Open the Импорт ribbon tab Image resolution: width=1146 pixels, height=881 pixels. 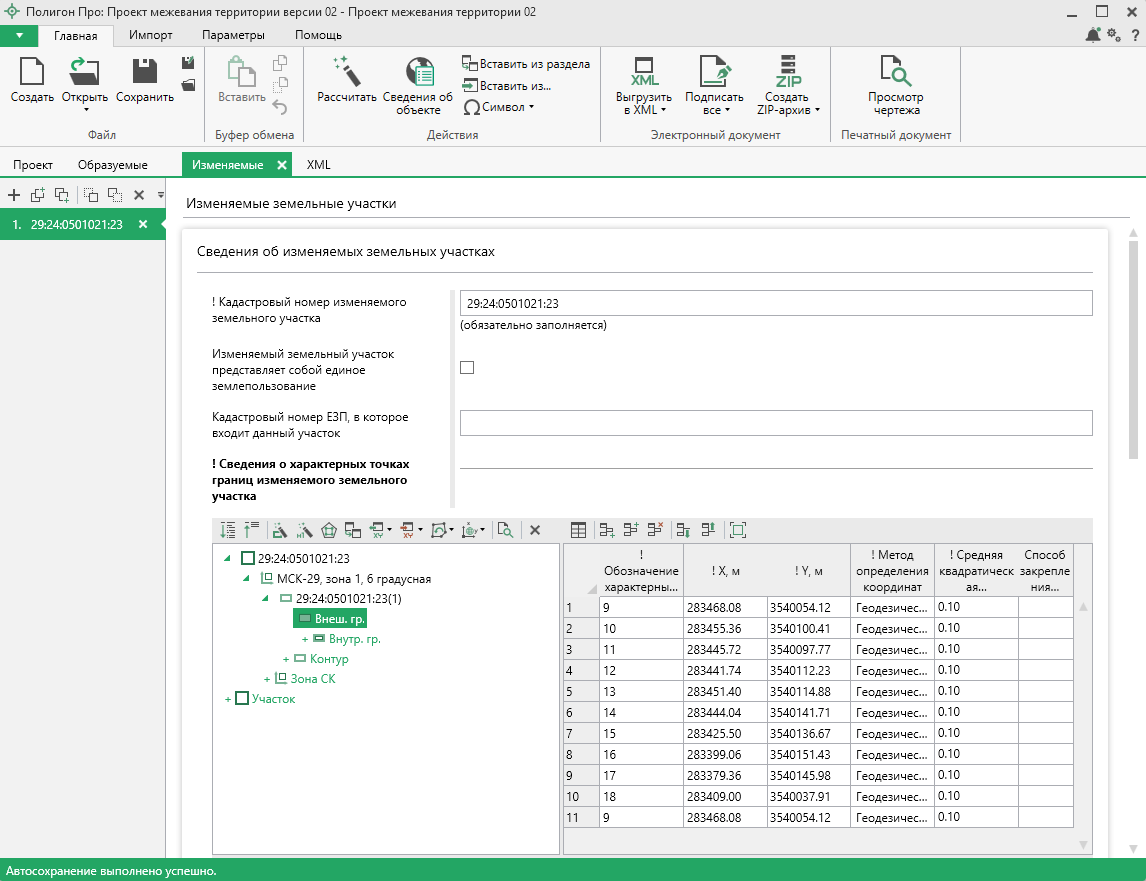[x=151, y=35]
